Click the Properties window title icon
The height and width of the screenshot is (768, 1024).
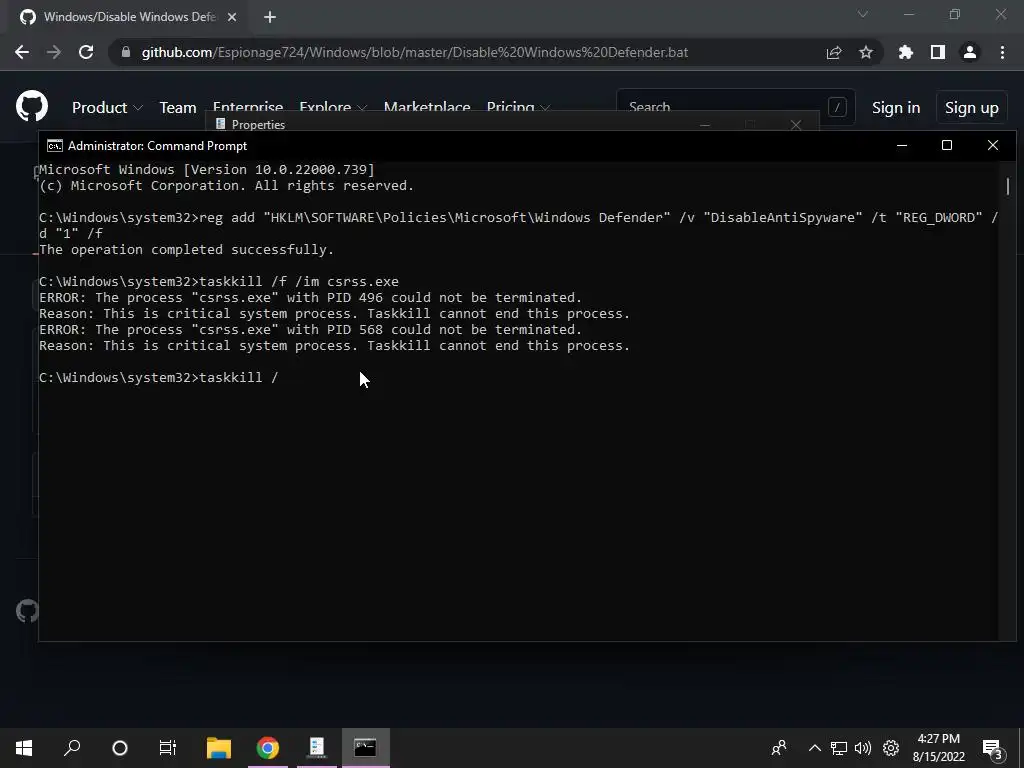(220, 124)
